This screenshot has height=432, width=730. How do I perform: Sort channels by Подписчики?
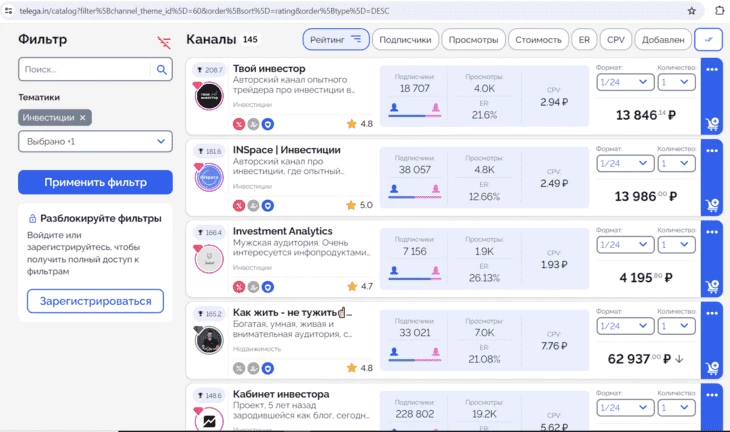pos(405,40)
